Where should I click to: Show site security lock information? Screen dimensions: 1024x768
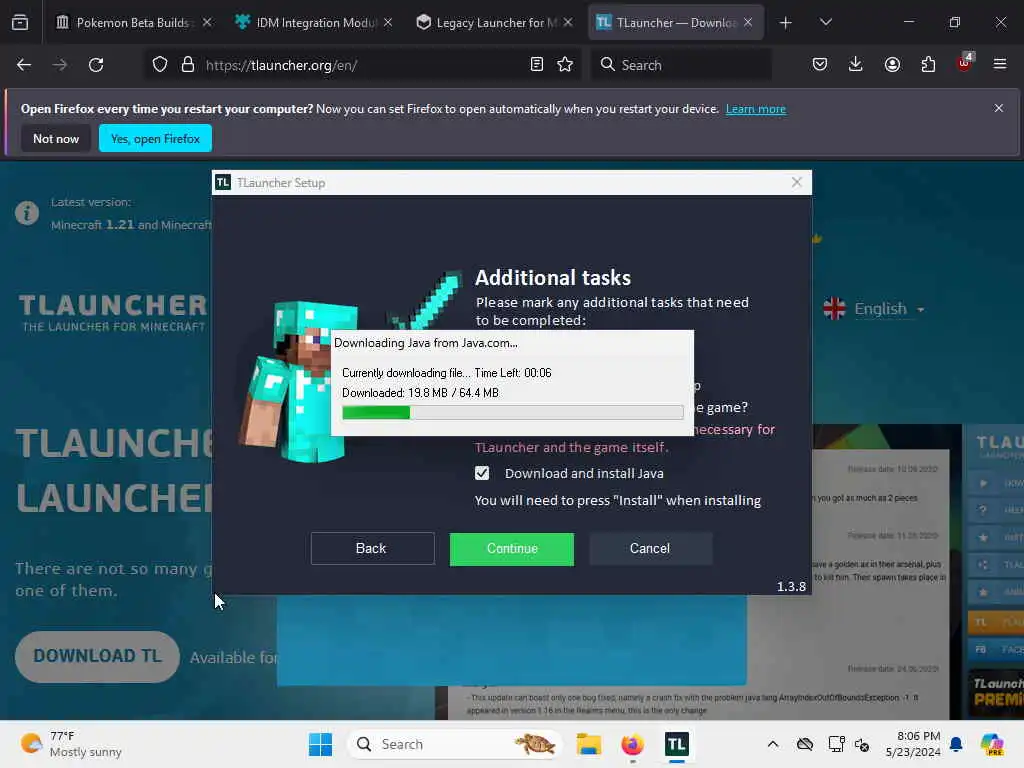click(188, 65)
